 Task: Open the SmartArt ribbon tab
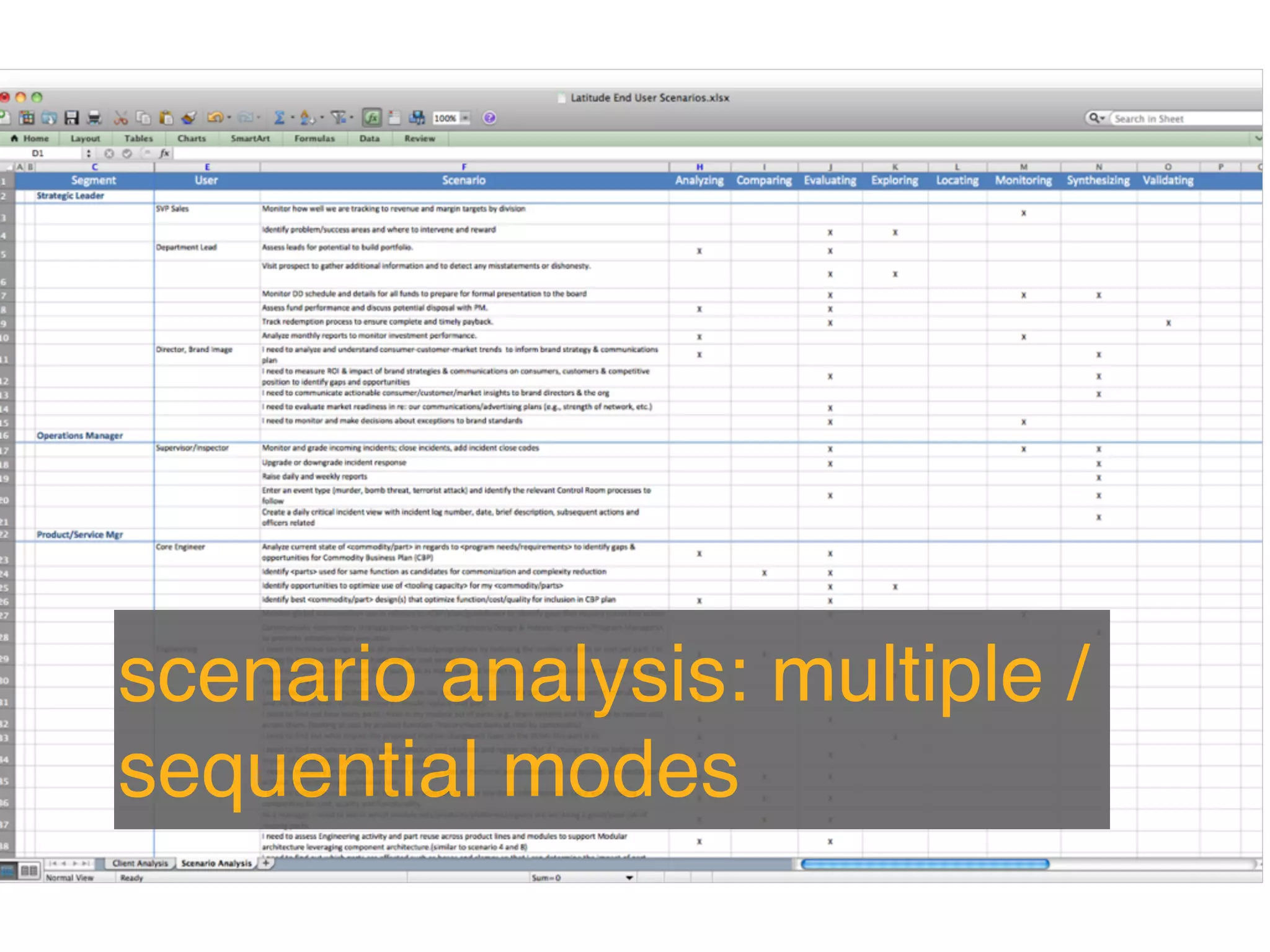[x=250, y=138]
